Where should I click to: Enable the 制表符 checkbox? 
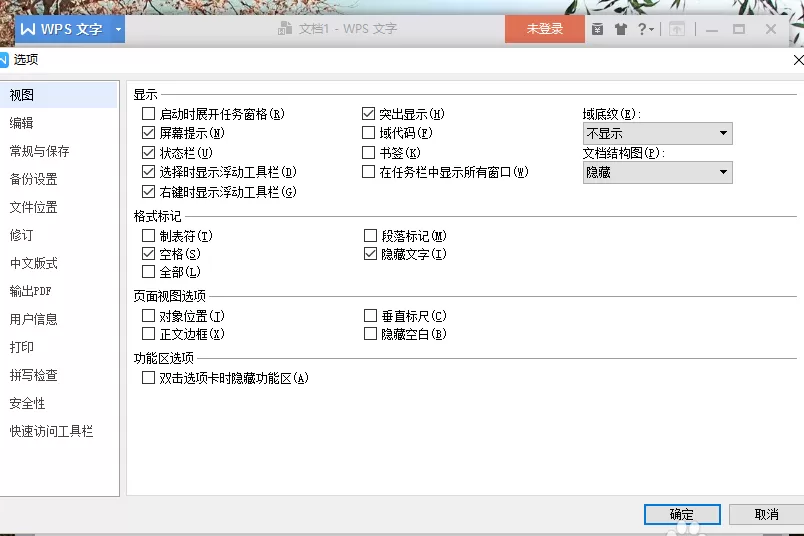pyautogui.click(x=148, y=235)
